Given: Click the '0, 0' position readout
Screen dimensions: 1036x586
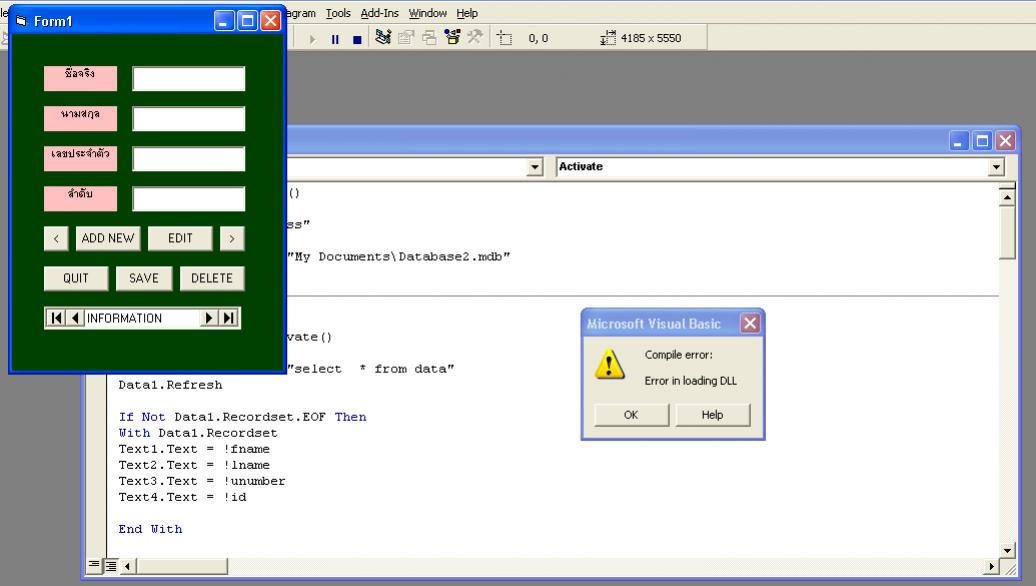Looking at the screenshot, I should (538, 38).
